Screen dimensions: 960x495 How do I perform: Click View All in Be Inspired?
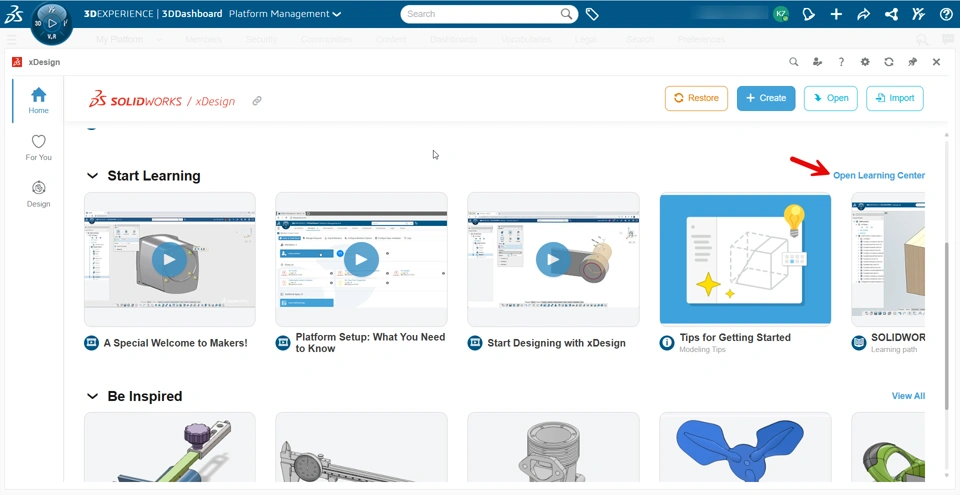(x=908, y=396)
